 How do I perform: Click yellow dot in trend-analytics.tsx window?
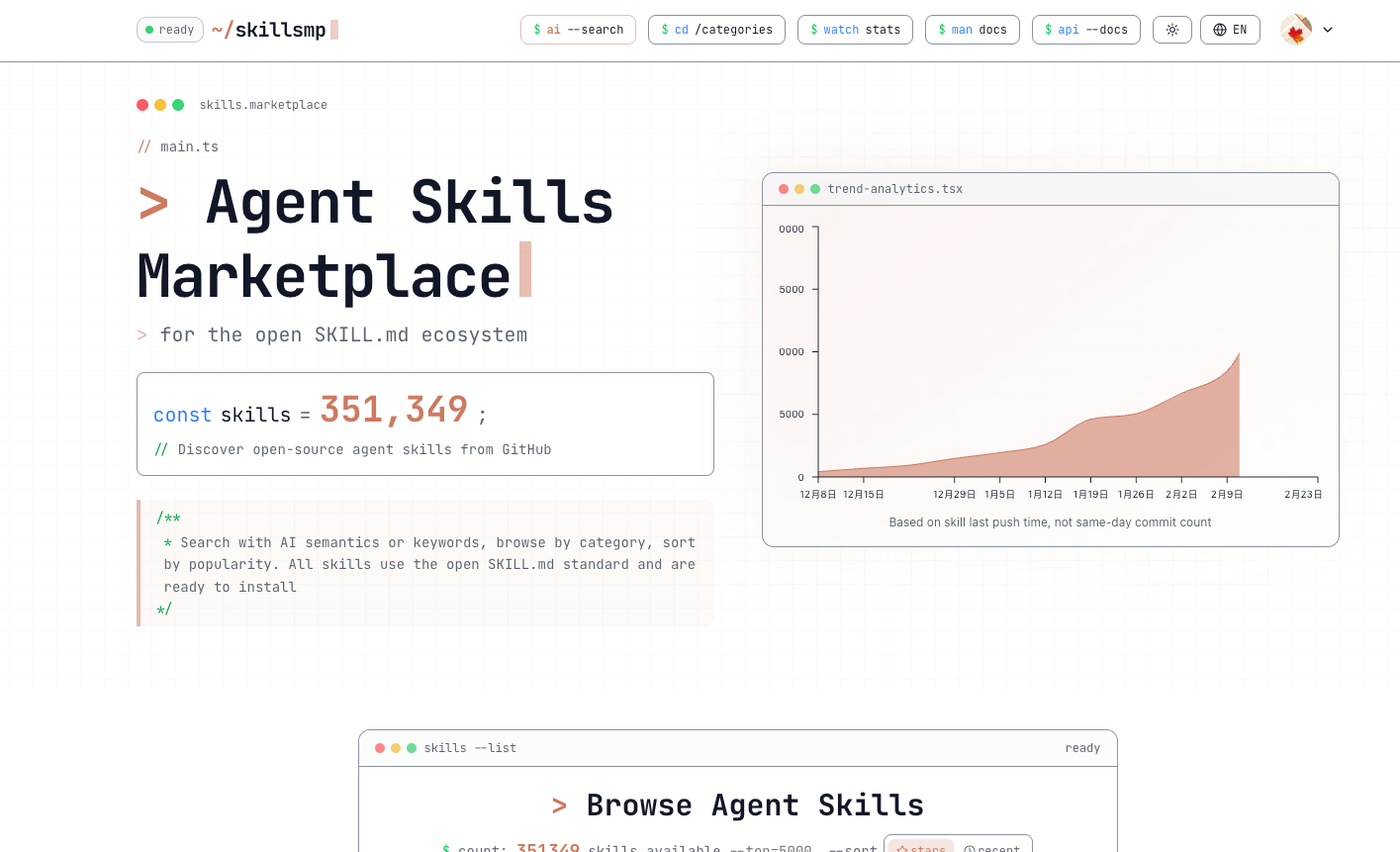coord(799,189)
